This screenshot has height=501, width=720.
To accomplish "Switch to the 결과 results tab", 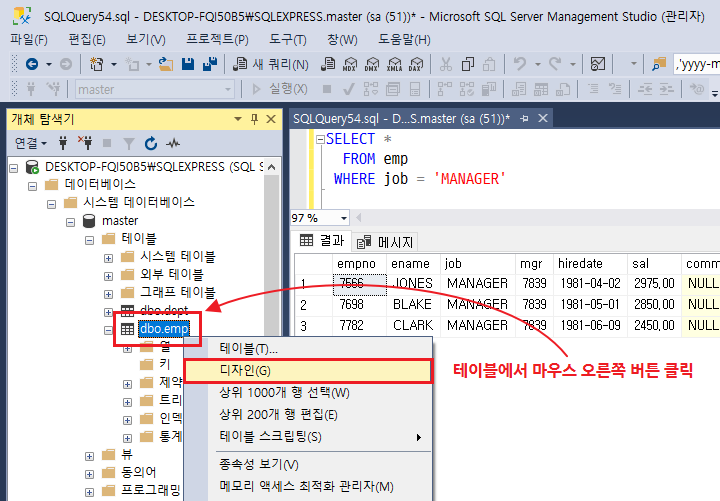I will click(x=322, y=241).
